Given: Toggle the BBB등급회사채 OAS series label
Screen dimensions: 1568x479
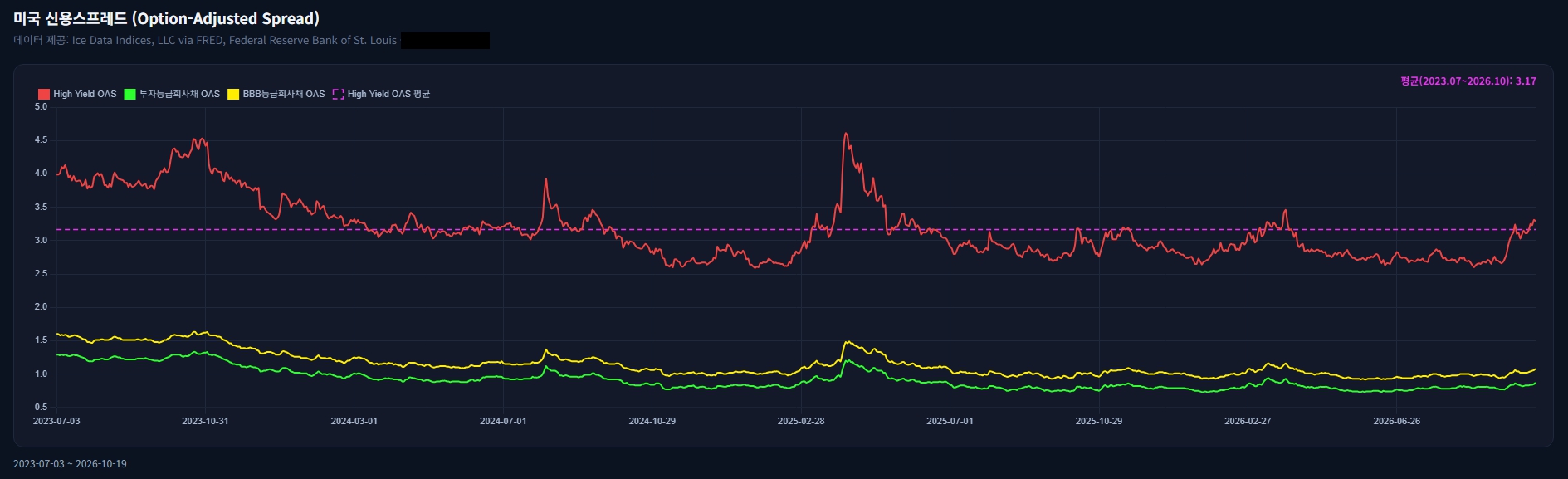Looking at the screenshot, I should (284, 94).
